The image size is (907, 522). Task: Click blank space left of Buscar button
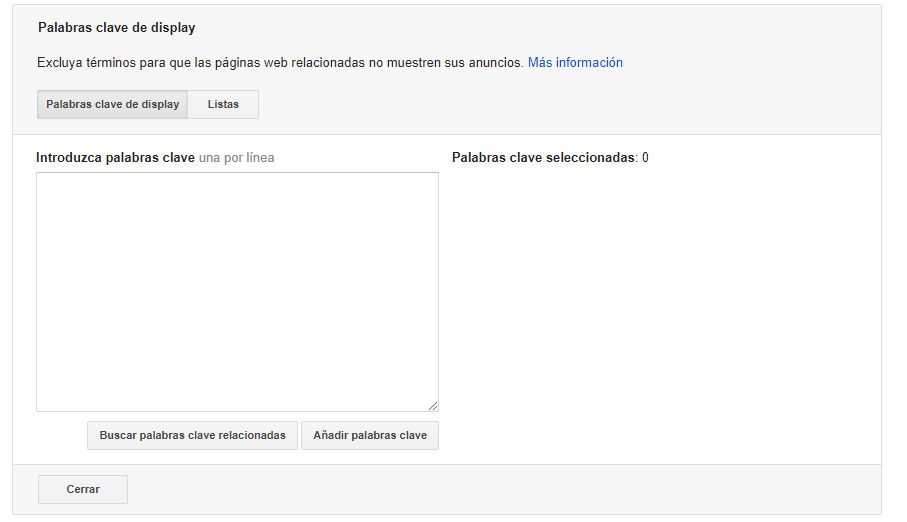coord(60,436)
